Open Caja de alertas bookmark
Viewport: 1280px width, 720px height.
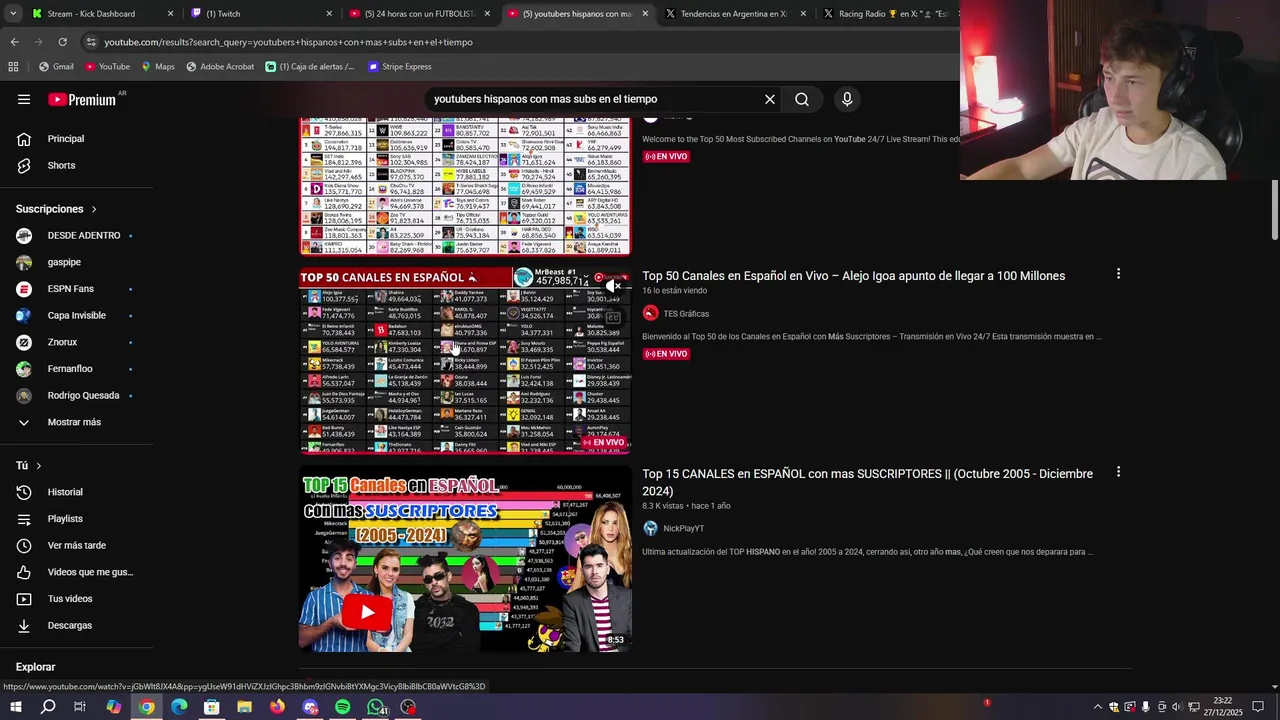click(x=310, y=67)
